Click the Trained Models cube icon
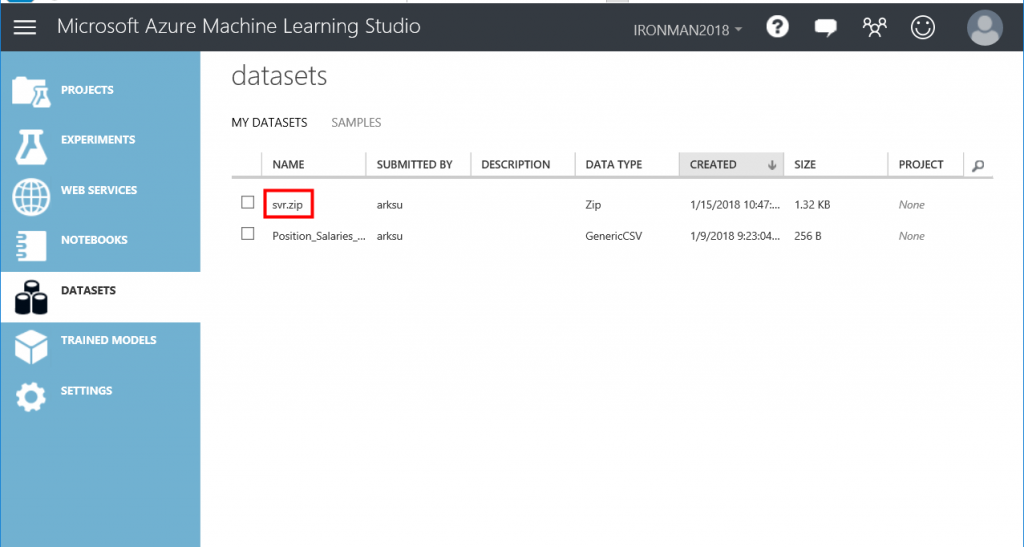 pos(31,347)
